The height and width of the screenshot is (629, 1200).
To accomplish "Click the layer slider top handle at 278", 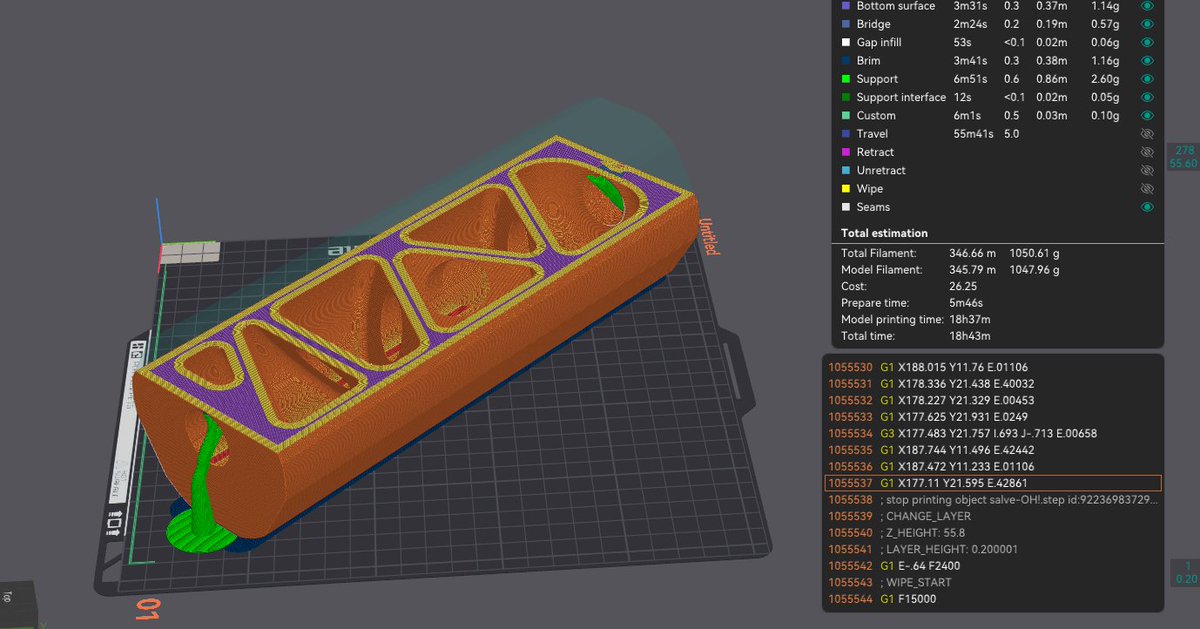I will 1184,156.
